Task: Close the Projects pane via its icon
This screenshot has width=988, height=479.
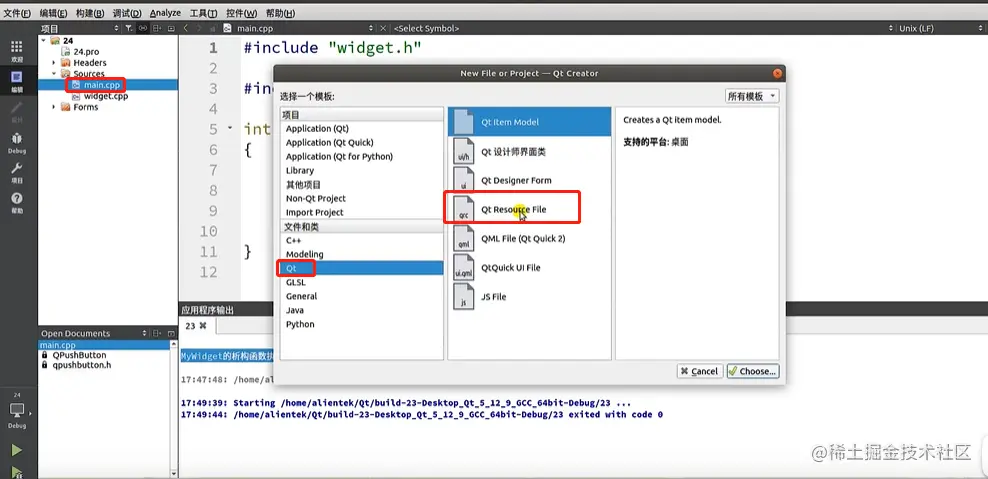Action: [x=171, y=28]
